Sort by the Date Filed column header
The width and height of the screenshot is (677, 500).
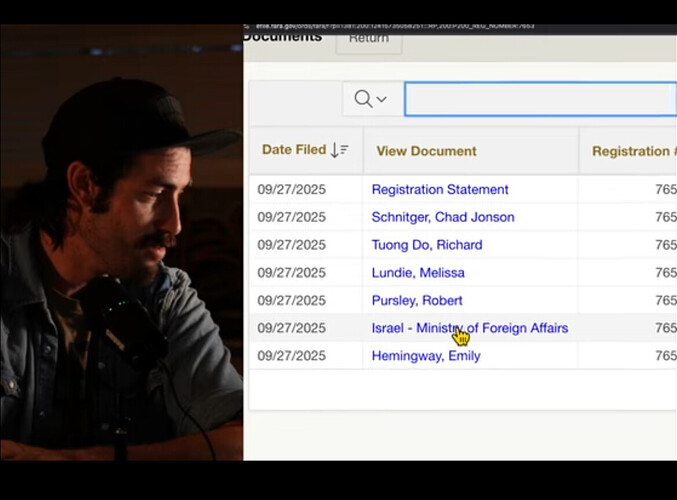pos(294,150)
